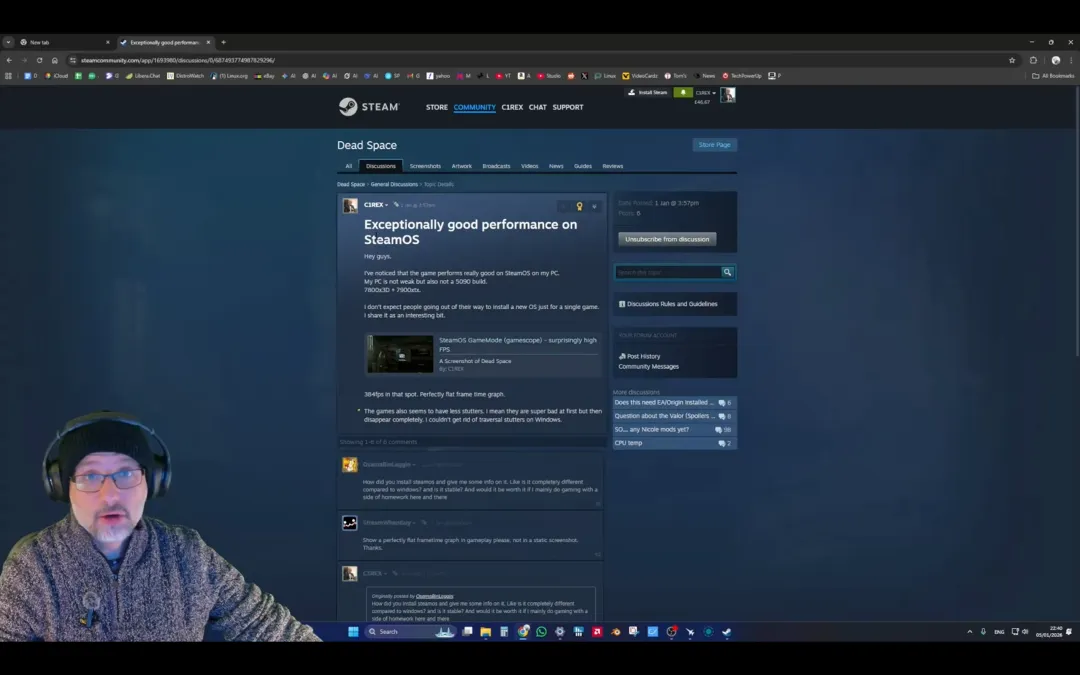Image resolution: width=1080 pixels, height=675 pixels.
Task: Open 'Does this need EA/Origin installed' discussion
Action: [x=674, y=402]
